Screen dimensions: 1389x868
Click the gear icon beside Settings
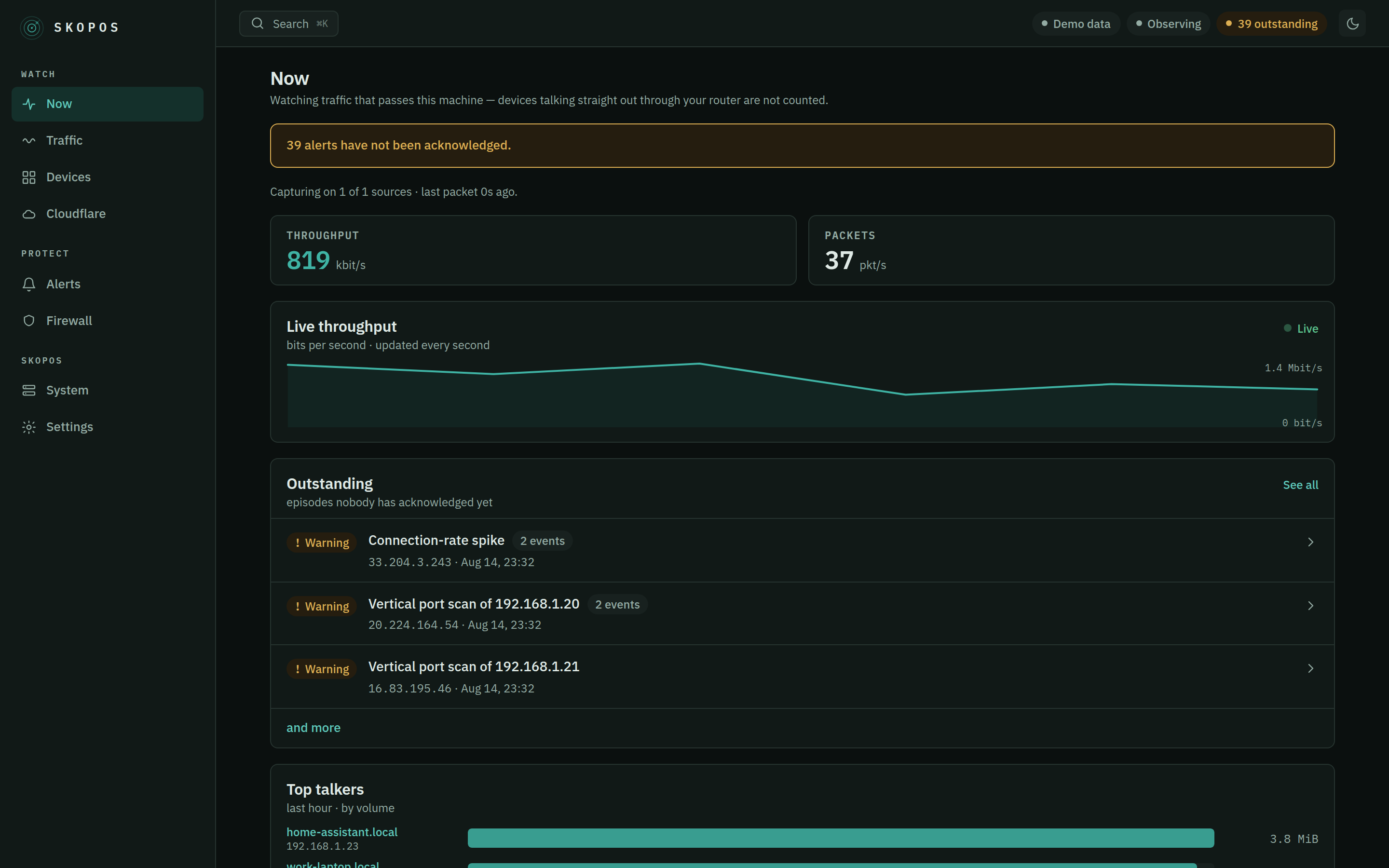coord(29,427)
